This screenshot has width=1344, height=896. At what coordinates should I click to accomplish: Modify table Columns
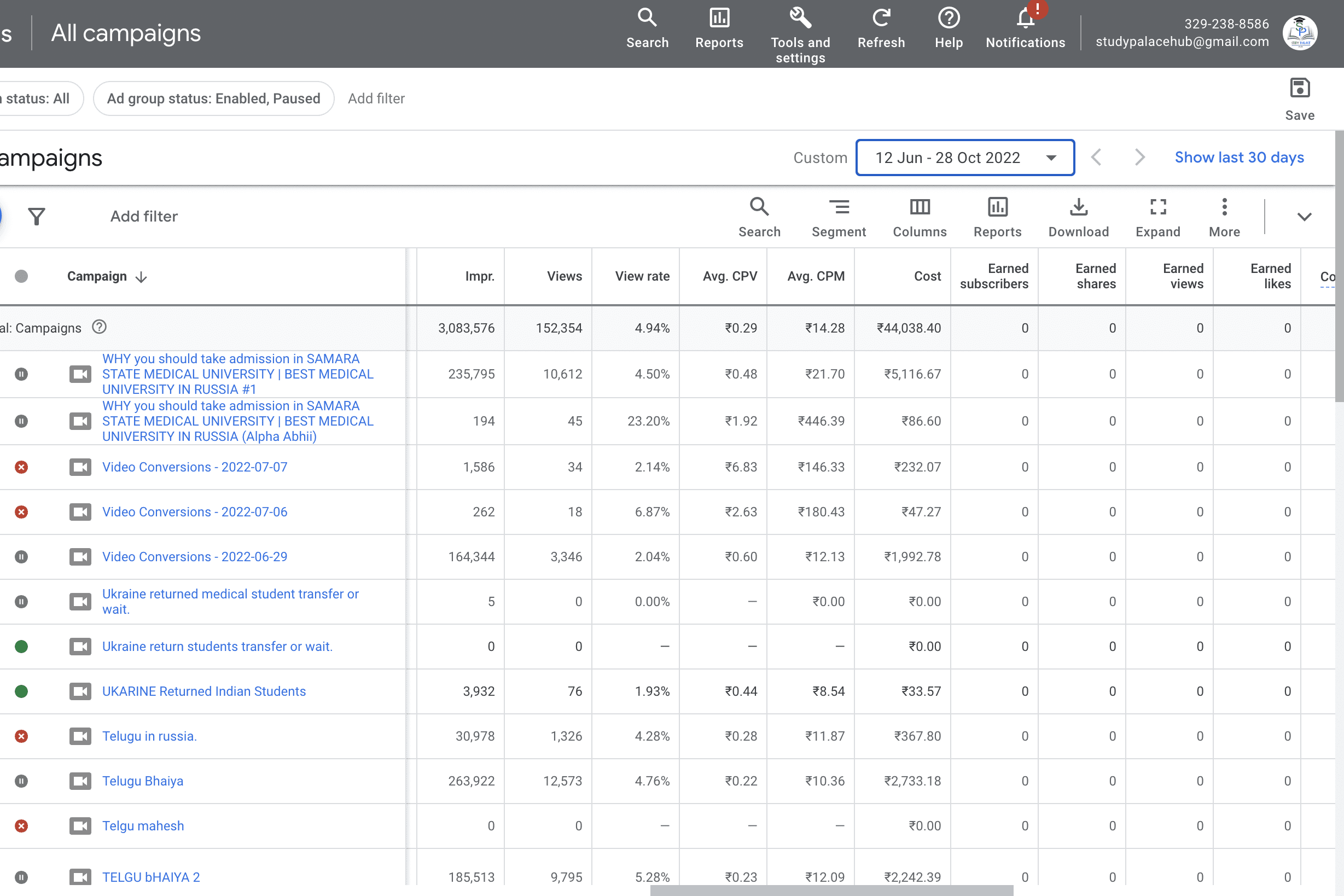(x=920, y=217)
